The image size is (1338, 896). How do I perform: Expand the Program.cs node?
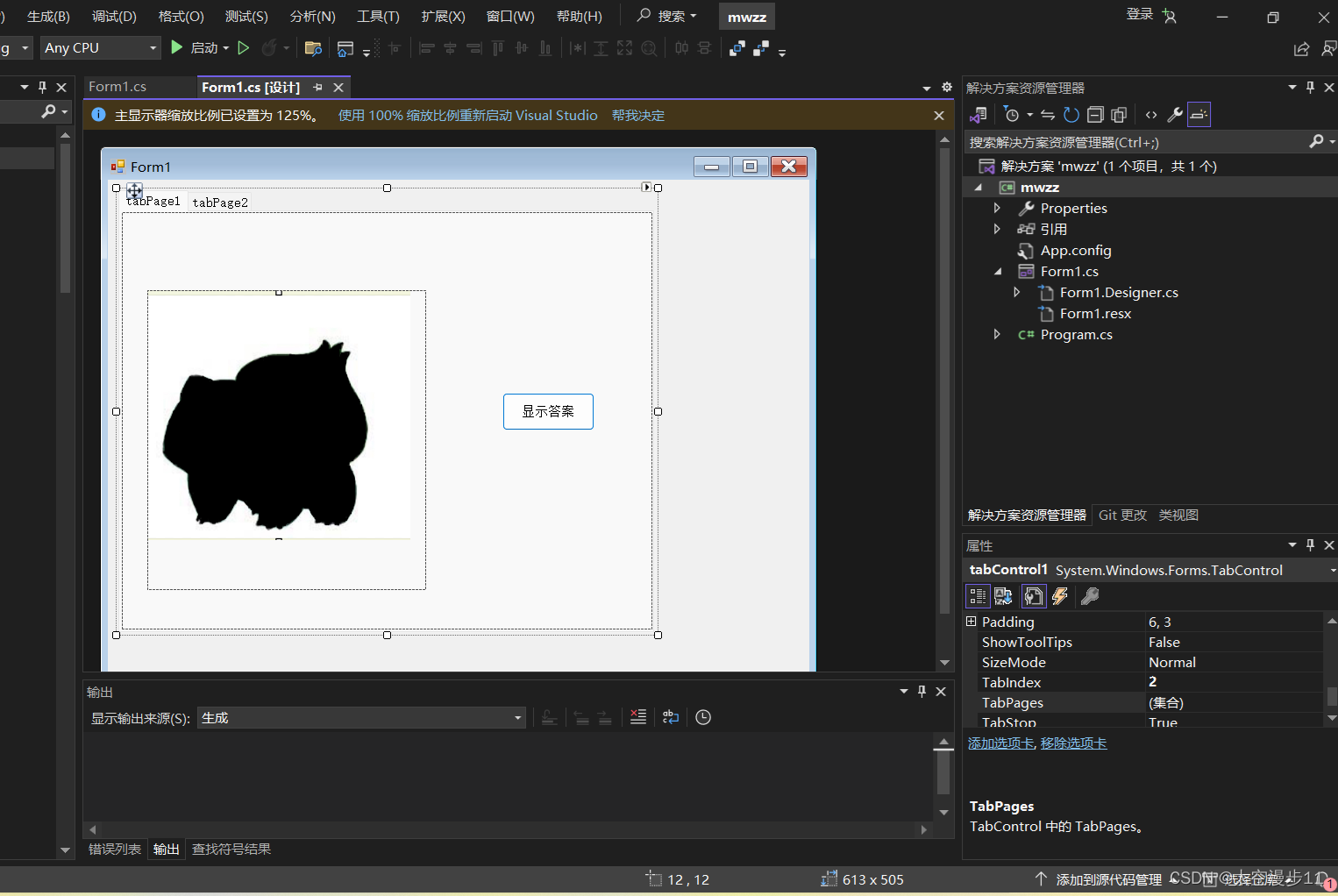tap(997, 334)
